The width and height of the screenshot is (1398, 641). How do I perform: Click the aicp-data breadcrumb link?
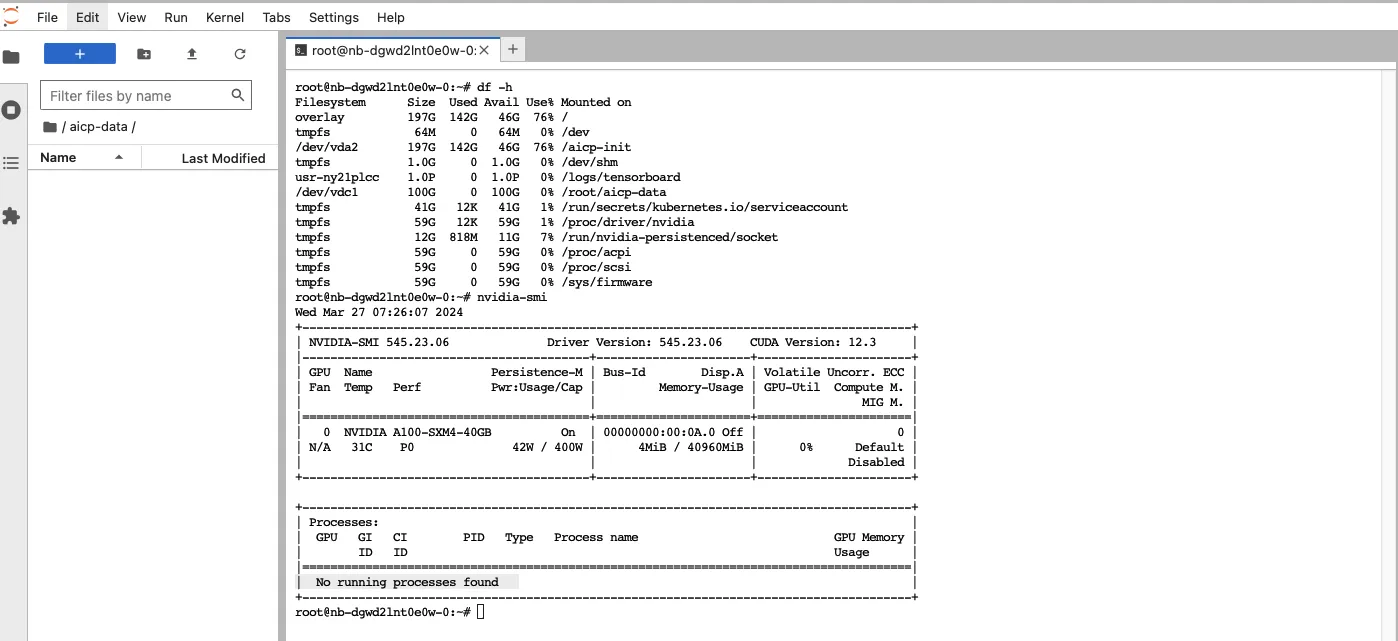coord(98,127)
